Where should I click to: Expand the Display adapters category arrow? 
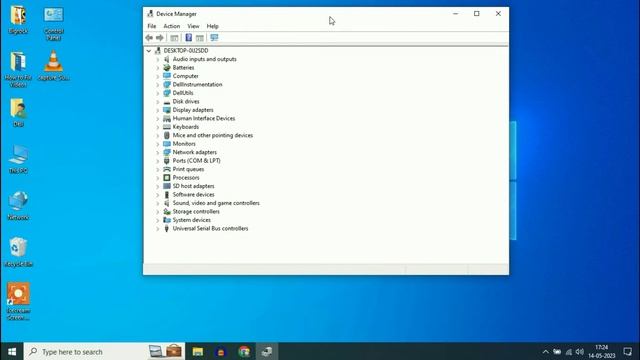point(158,110)
